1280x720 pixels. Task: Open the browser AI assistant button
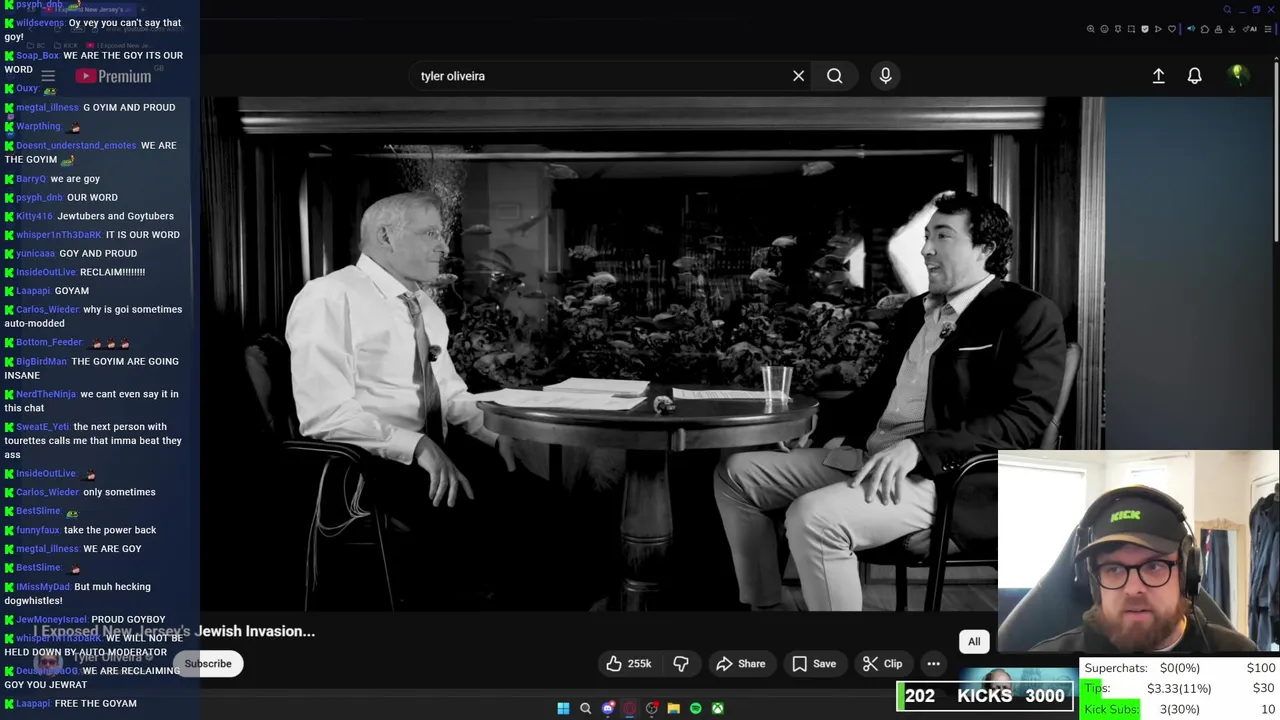click(1249, 29)
